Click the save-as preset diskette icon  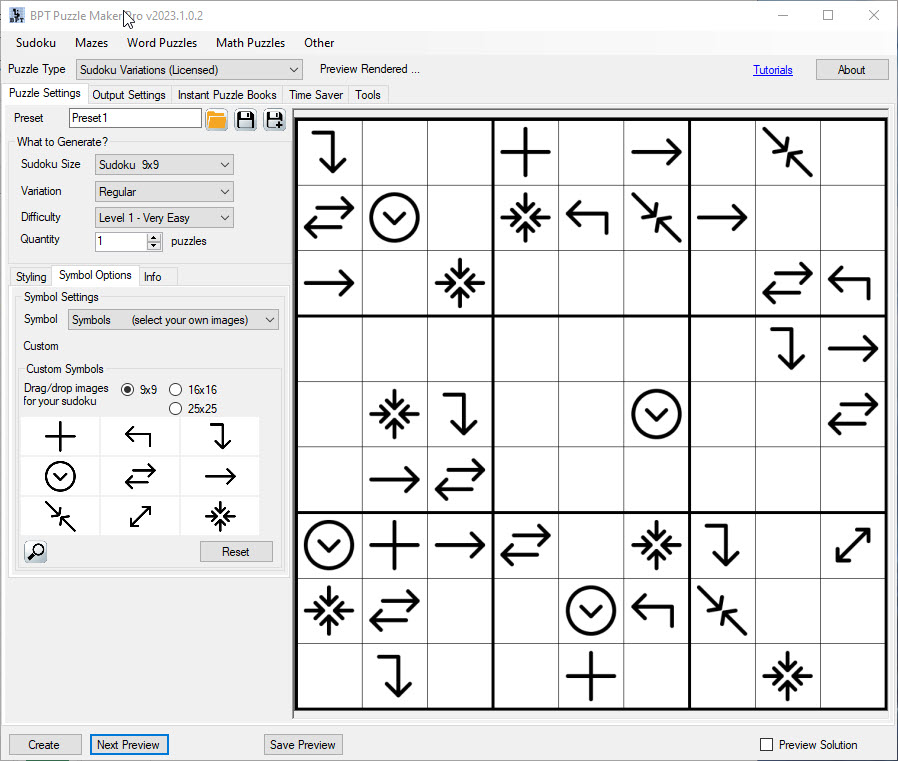click(x=273, y=118)
